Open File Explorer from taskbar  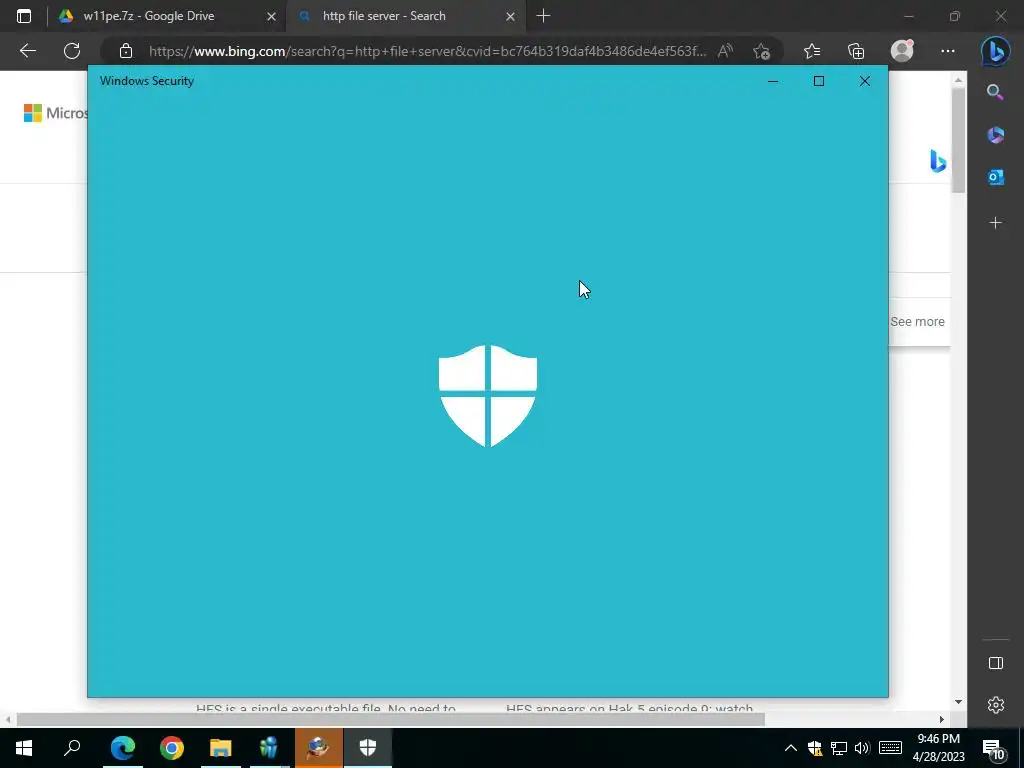pos(221,748)
